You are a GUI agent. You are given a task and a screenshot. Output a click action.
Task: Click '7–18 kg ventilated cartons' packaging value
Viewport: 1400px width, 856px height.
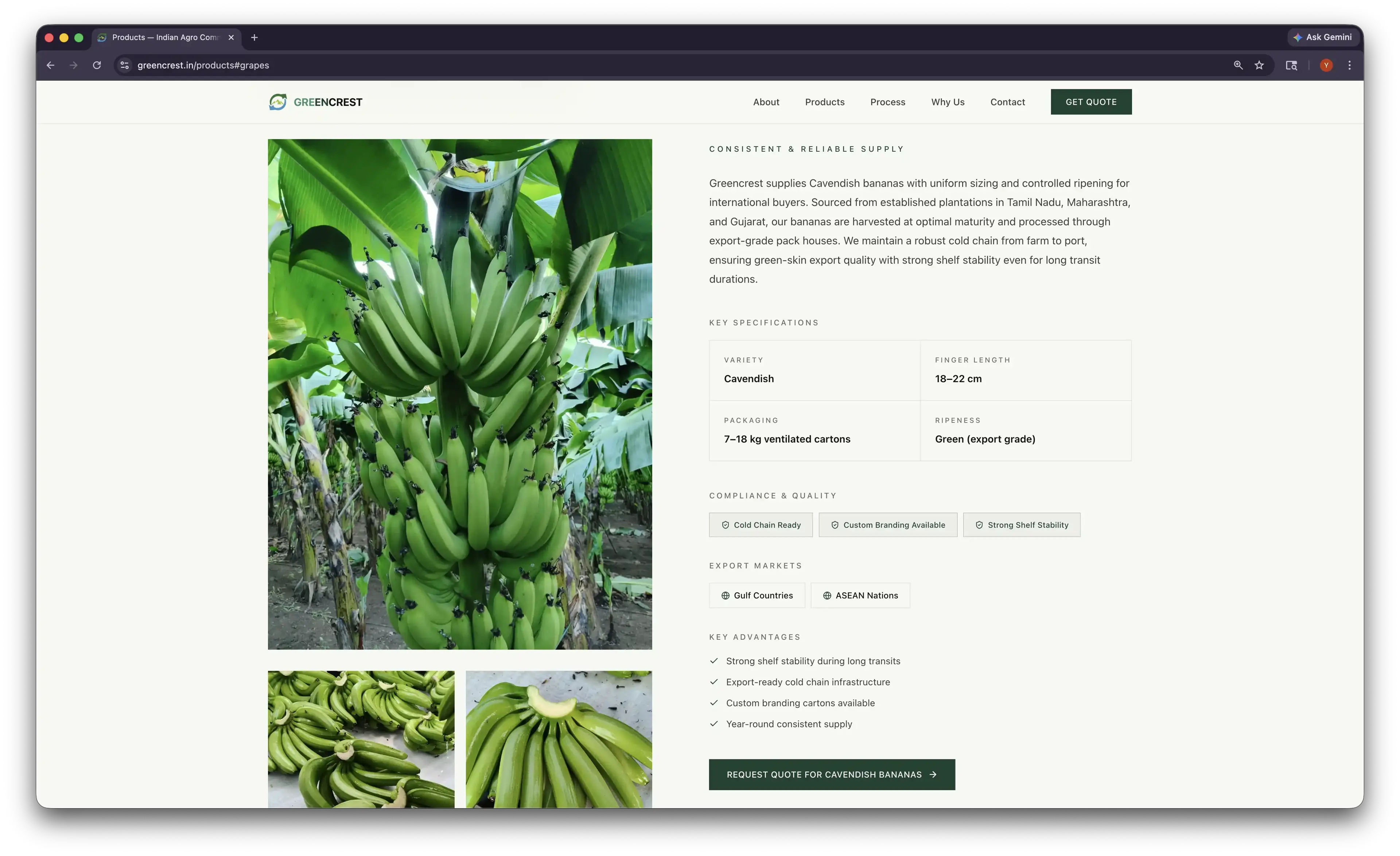787,439
